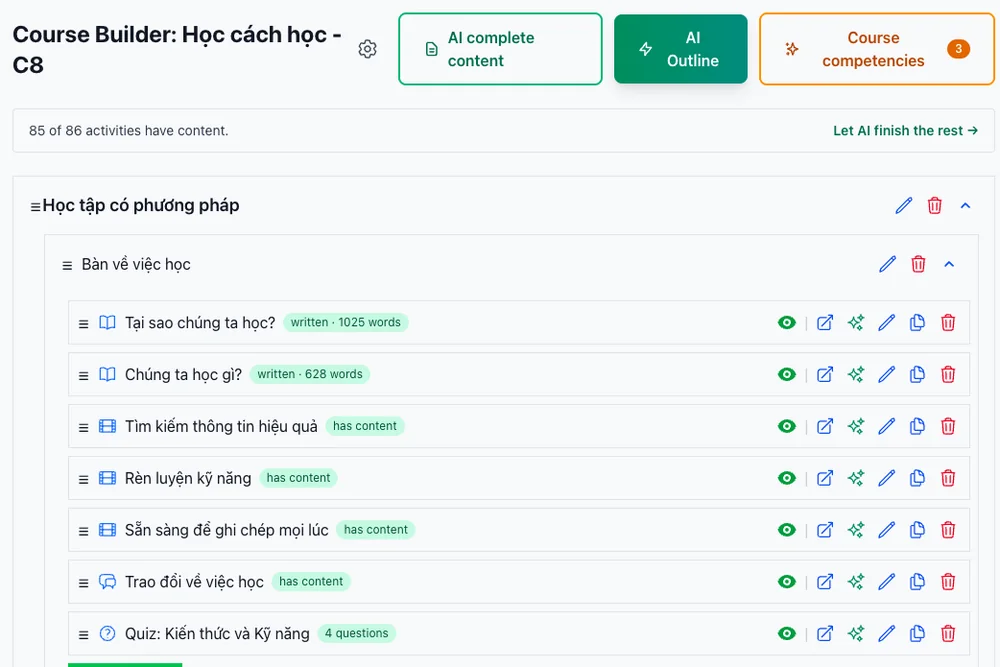The height and width of the screenshot is (667, 1000).
Task: Edit the Học tập có phương pháp section
Action: [x=904, y=205]
